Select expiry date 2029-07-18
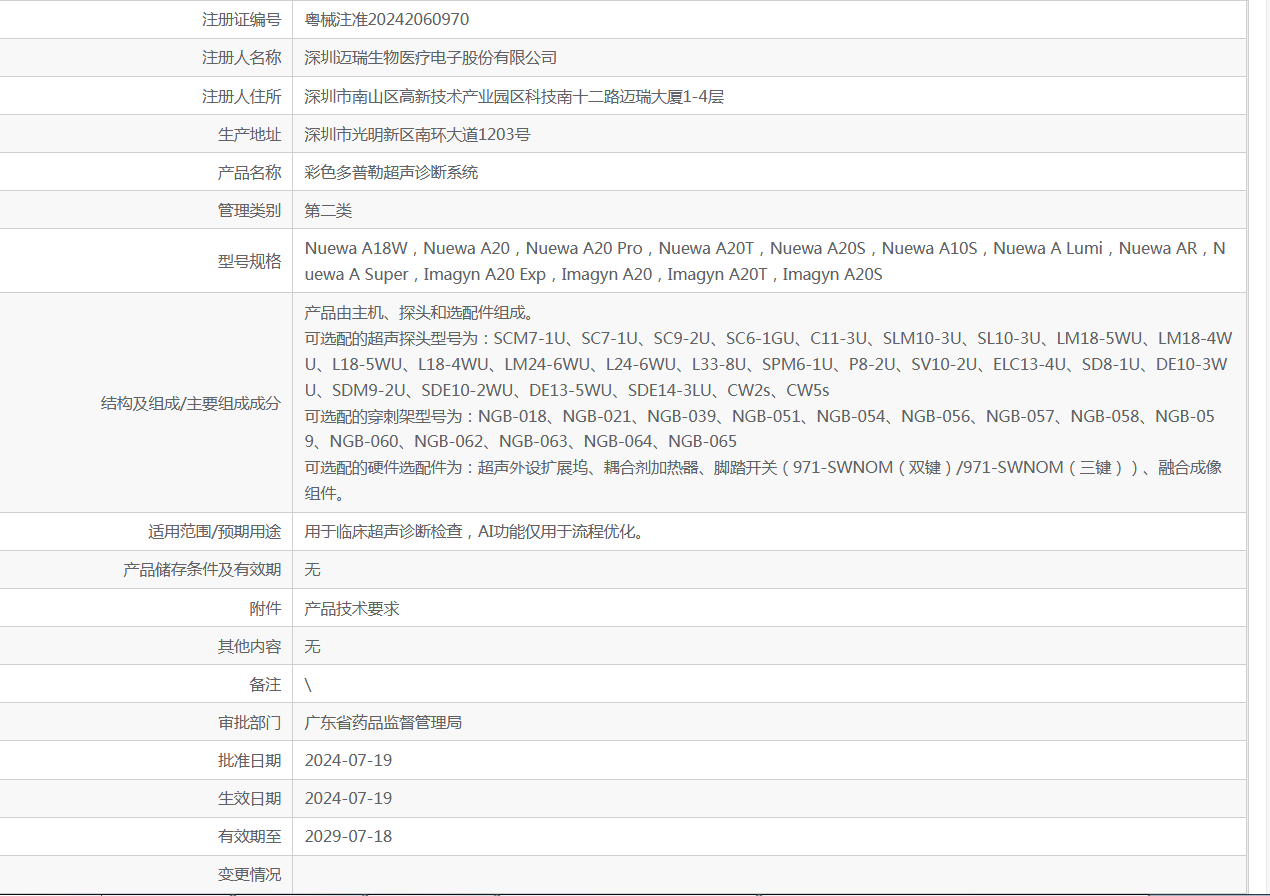The width and height of the screenshot is (1270, 896). [348, 836]
